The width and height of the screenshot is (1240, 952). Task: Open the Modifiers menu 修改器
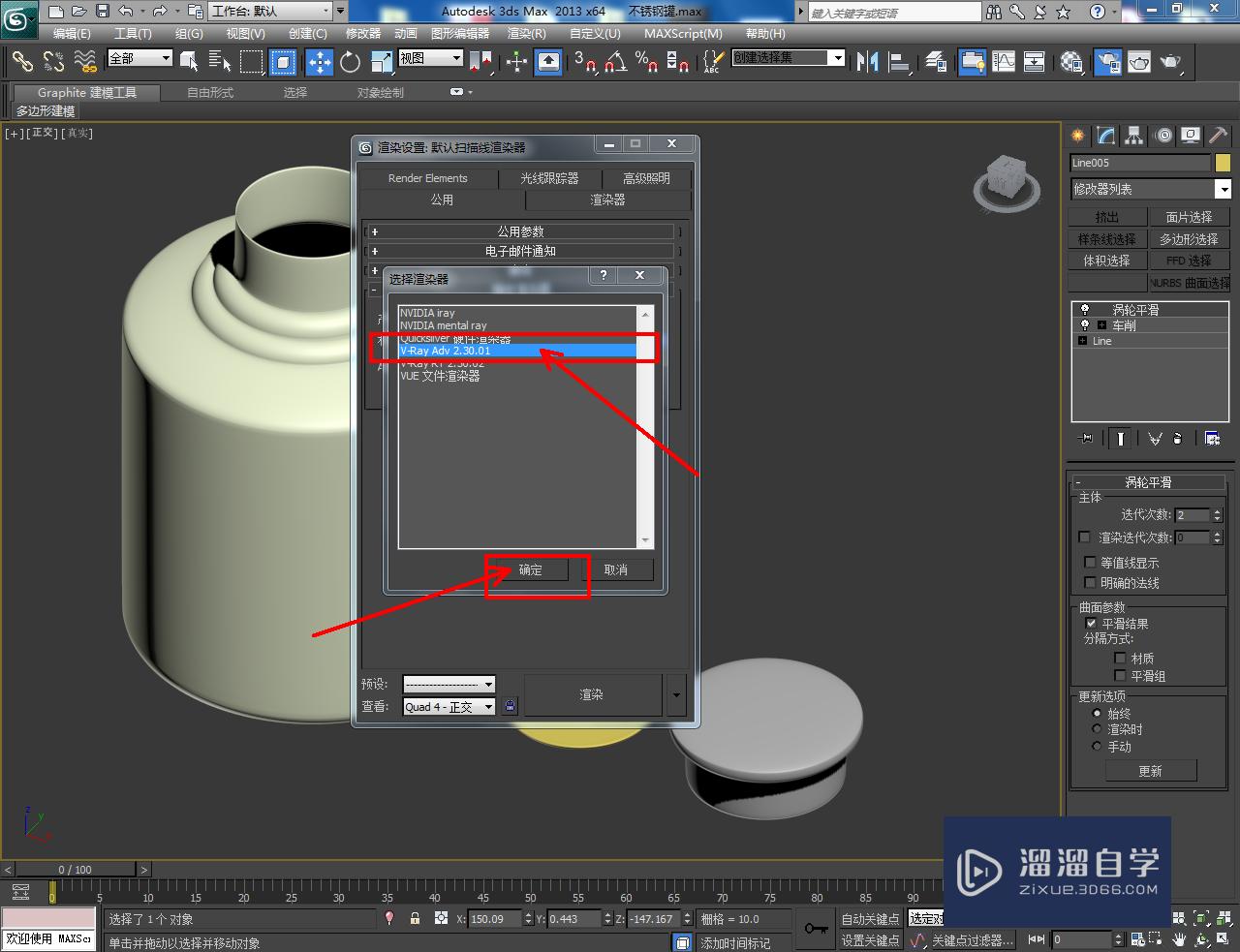(x=363, y=34)
